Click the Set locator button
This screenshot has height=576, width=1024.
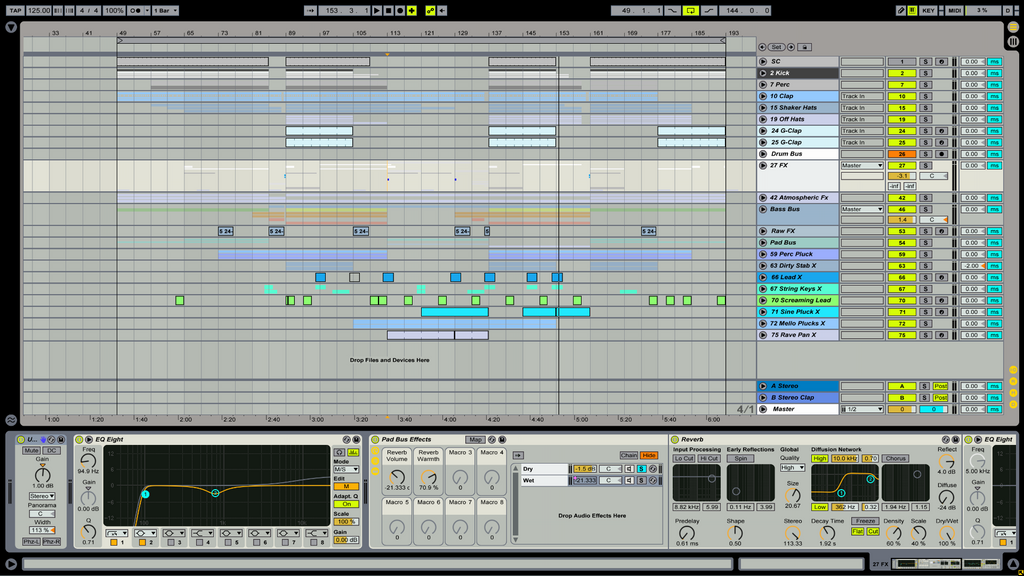[776, 47]
